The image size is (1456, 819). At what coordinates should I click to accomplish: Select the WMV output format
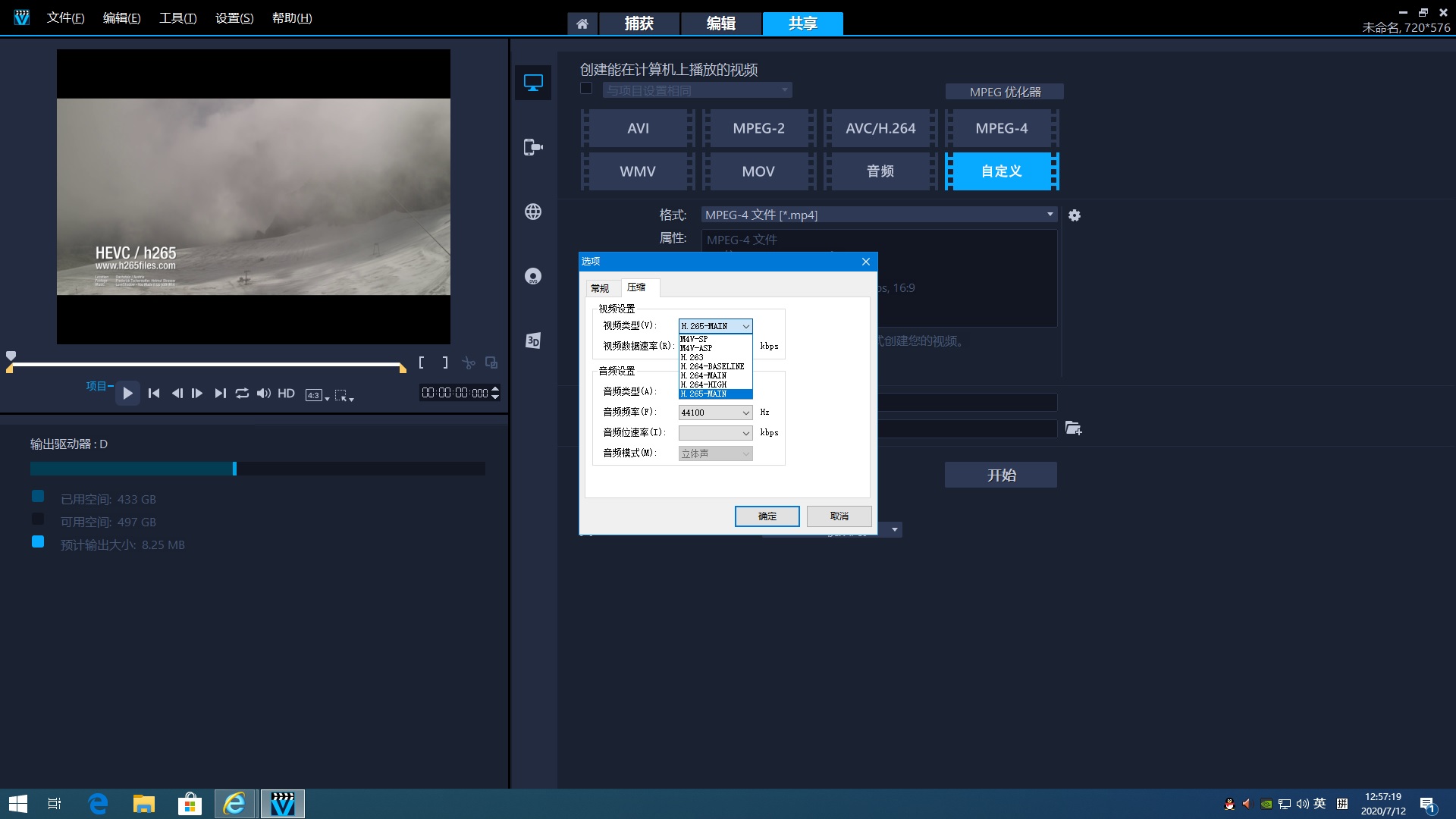[638, 171]
